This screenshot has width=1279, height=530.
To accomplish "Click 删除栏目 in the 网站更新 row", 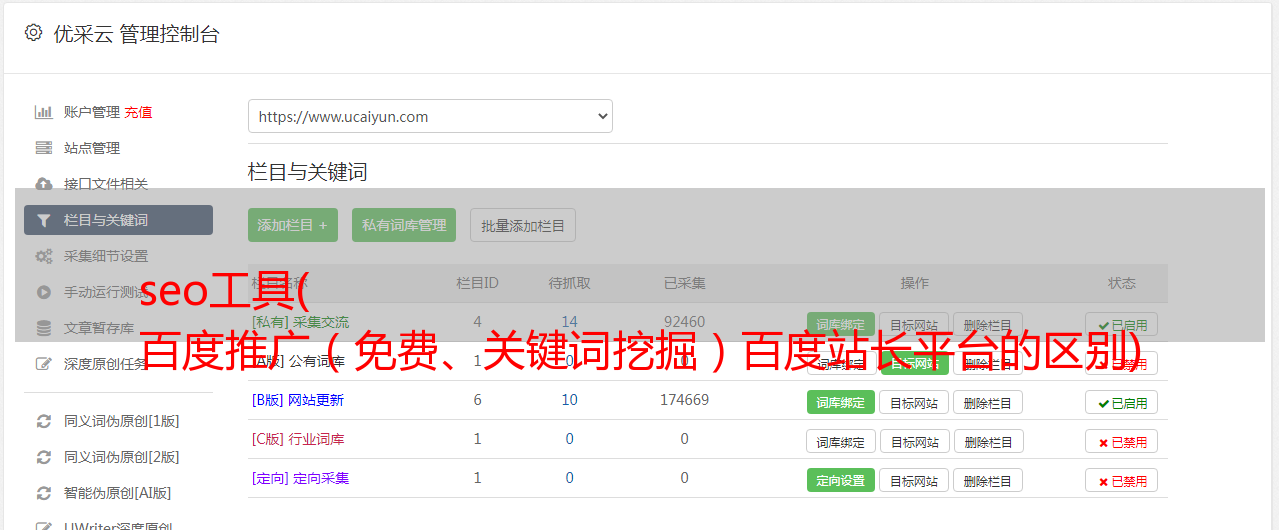I will 988,403.
